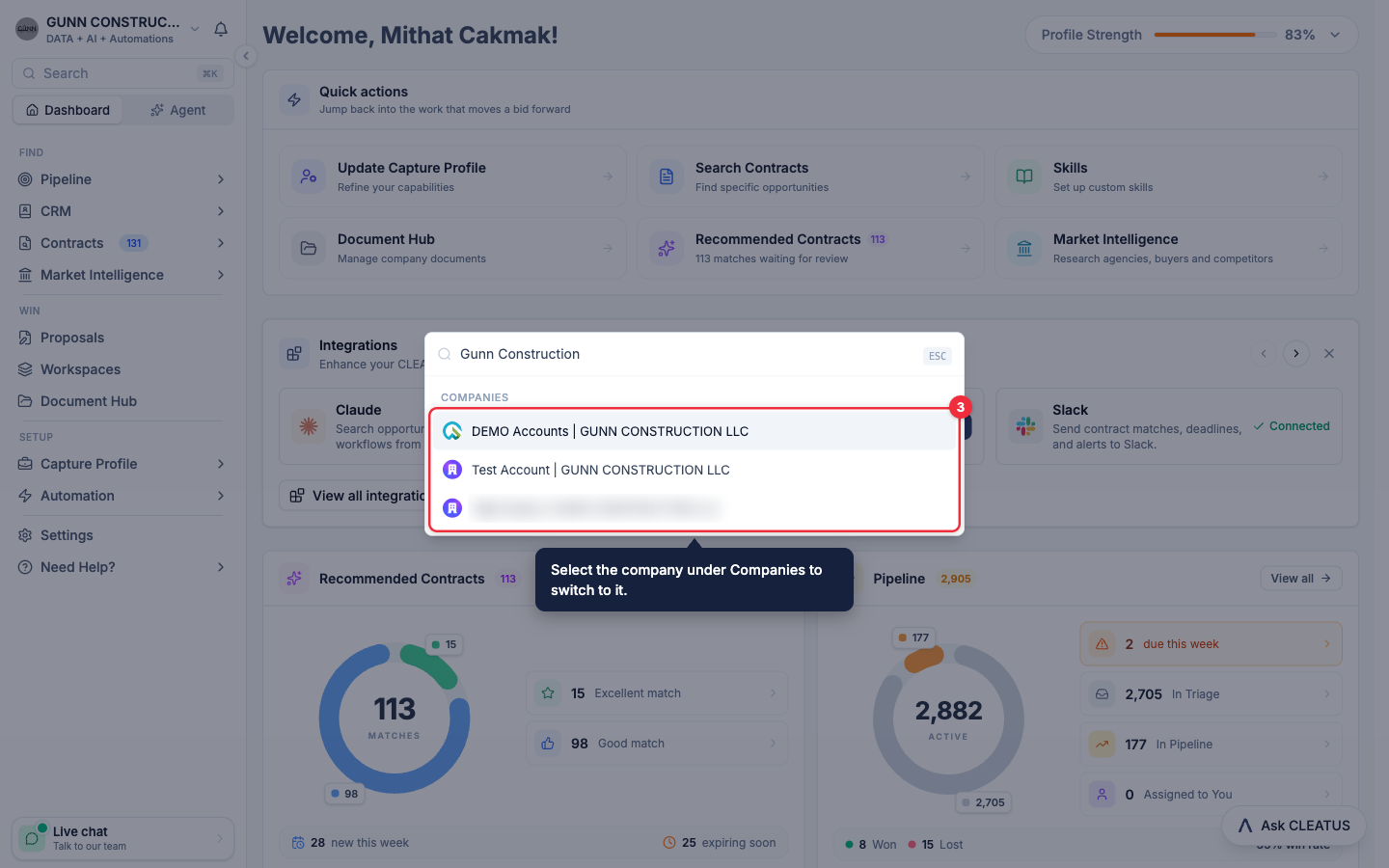The image size is (1389, 868).
Task: Go to next integrations with right arrow
Action: (x=1296, y=354)
